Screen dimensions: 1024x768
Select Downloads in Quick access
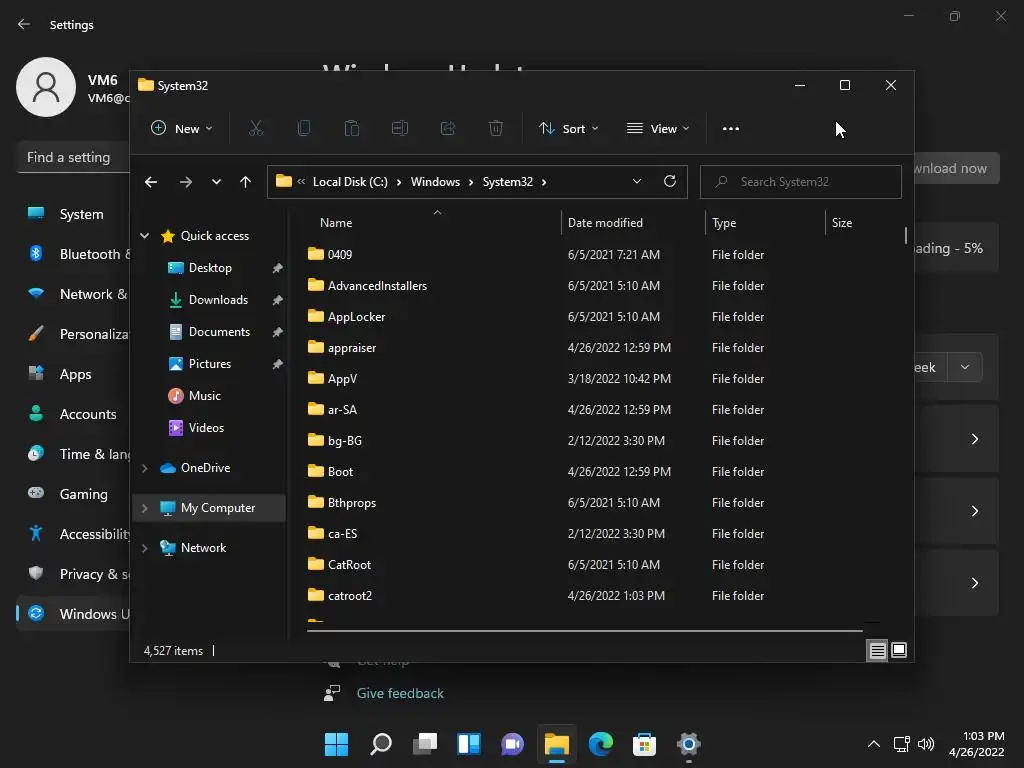click(x=219, y=300)
